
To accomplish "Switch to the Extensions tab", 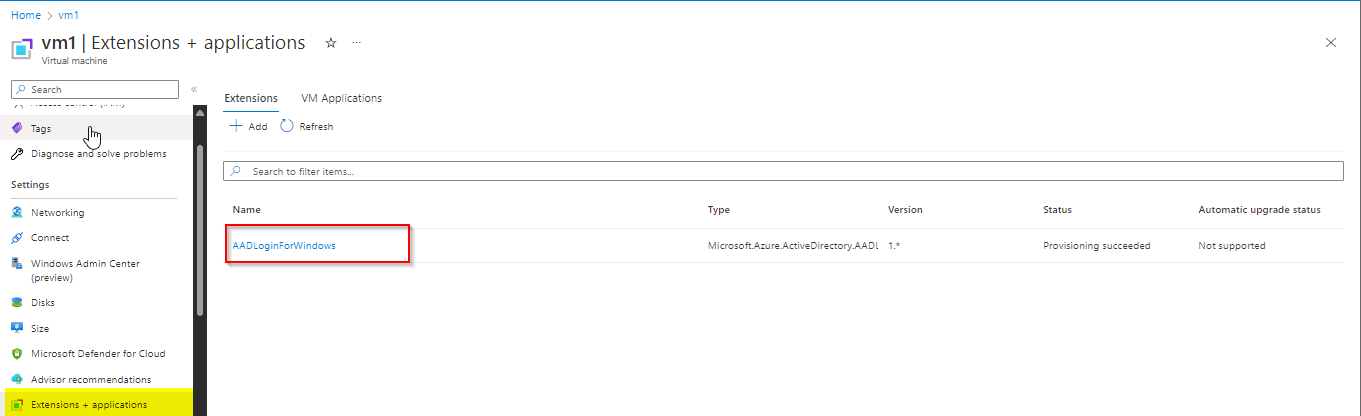I will pyautogui.click(x=251, y=98).
